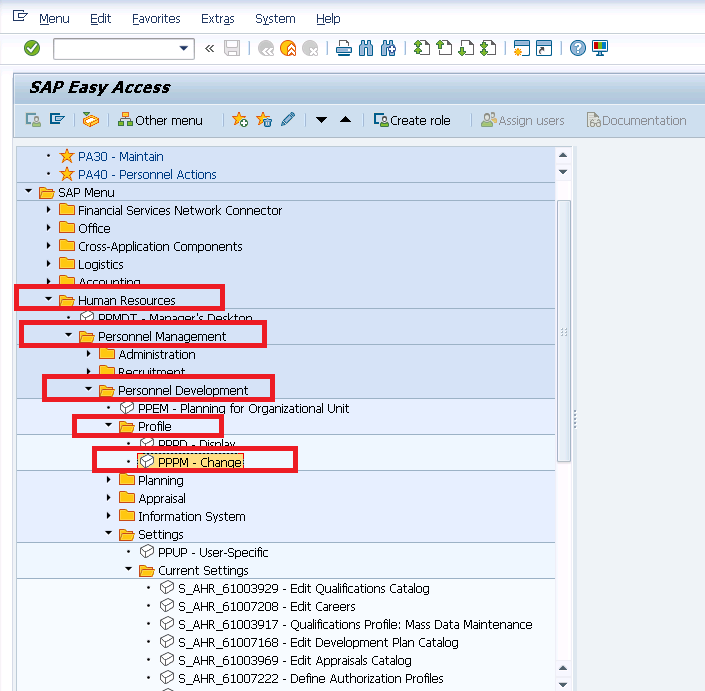Click the window menu icon top-left

[20, 17]
